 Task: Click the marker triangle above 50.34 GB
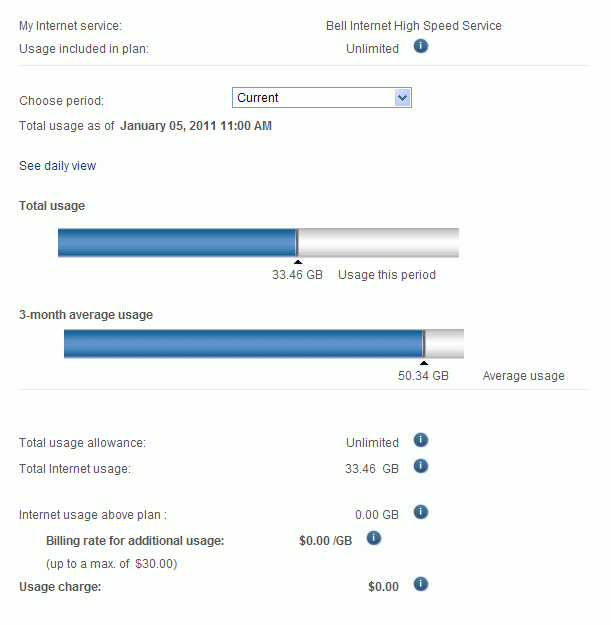coord(424,363)
